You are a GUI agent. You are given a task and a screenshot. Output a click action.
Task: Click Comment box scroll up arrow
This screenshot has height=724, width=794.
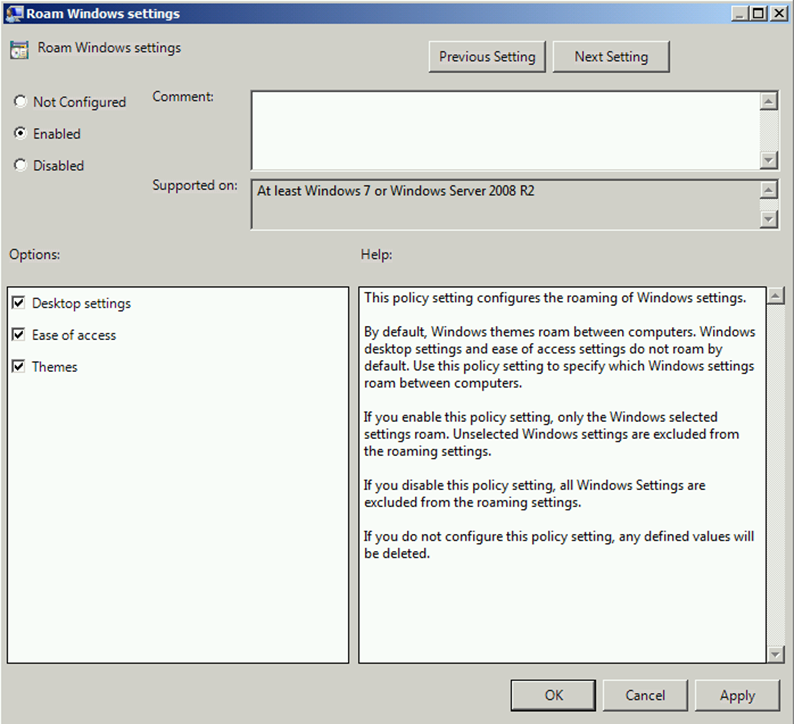click(x=768, y=101)
